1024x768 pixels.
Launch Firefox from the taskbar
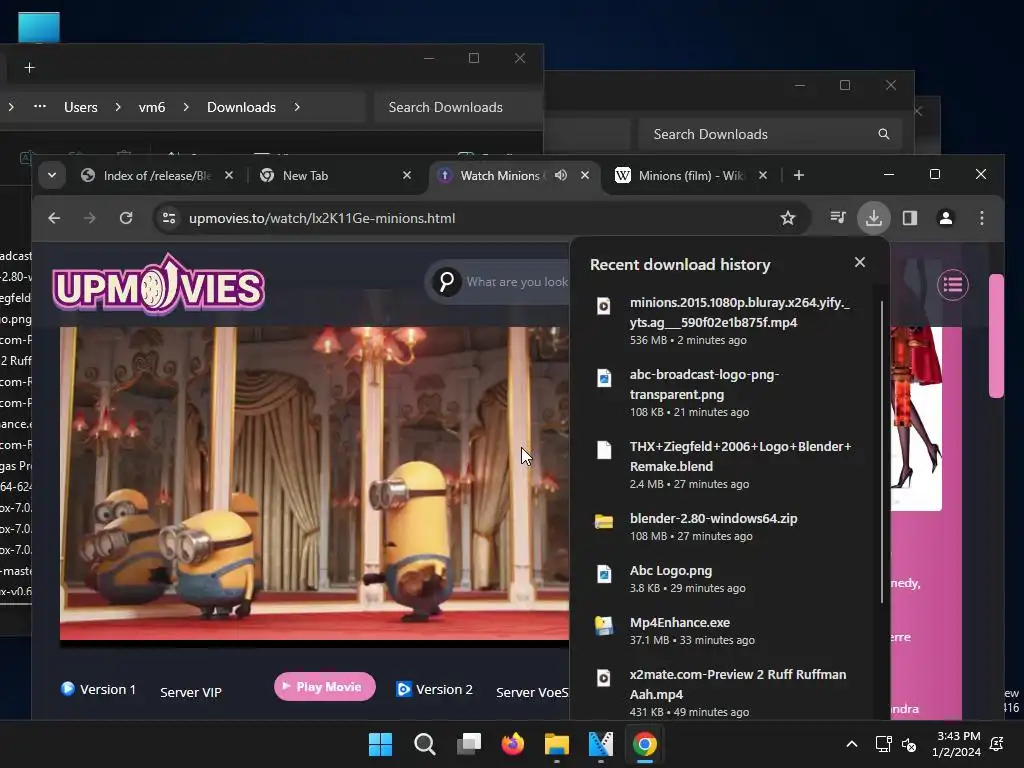(x=513, y=744)
